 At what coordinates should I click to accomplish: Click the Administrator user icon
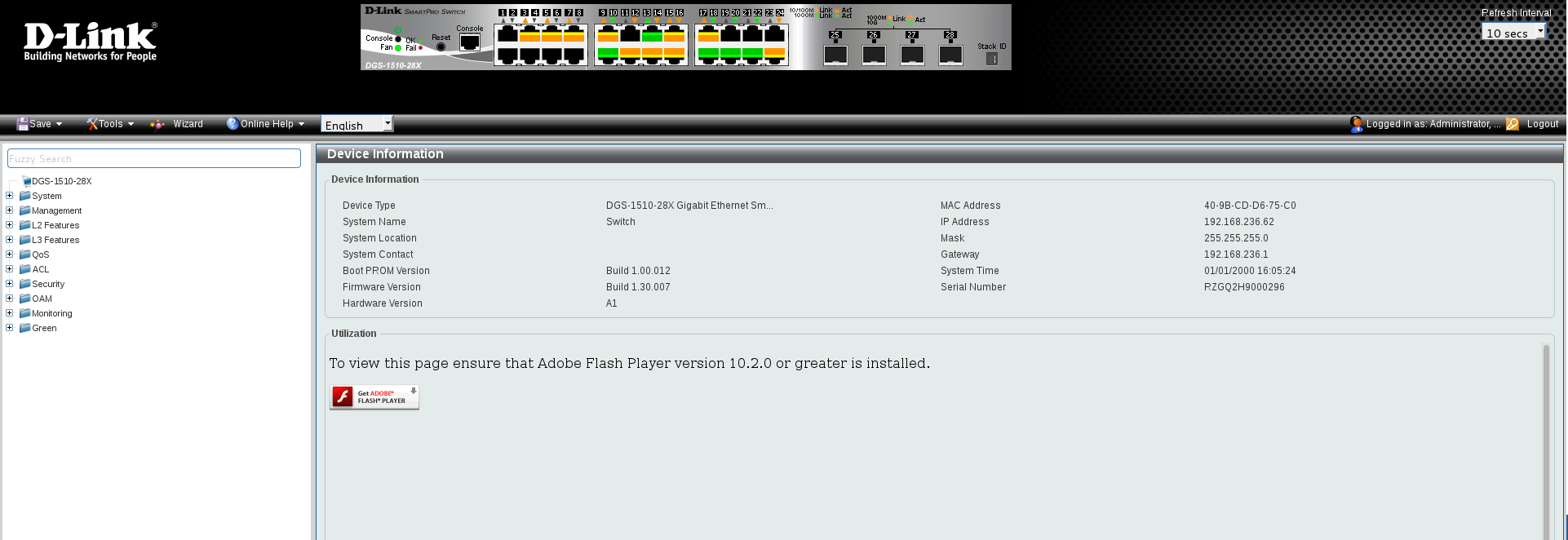[x=1356, y=124]
